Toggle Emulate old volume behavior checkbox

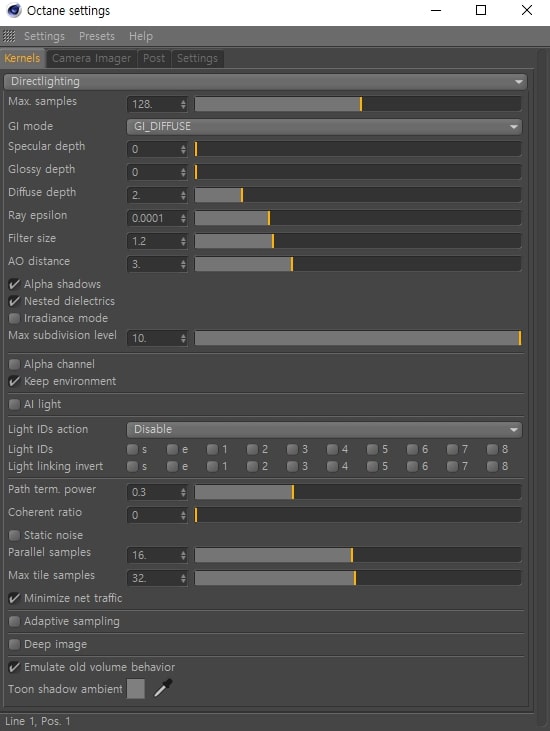pos(14,667)
